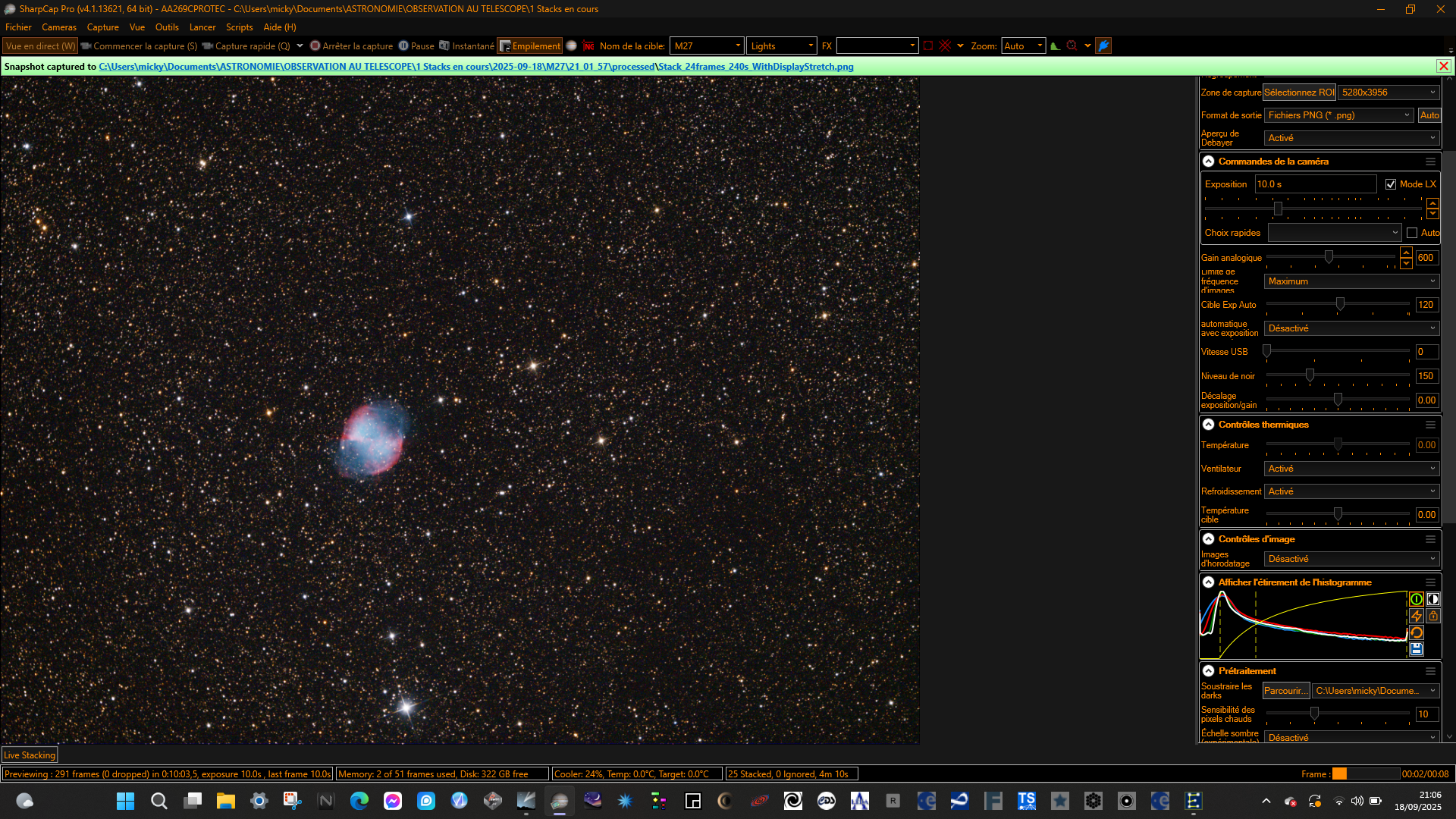1456x819 pixels.
Task: Open the FX effects dropdown
Action: (x=877, y=46)
